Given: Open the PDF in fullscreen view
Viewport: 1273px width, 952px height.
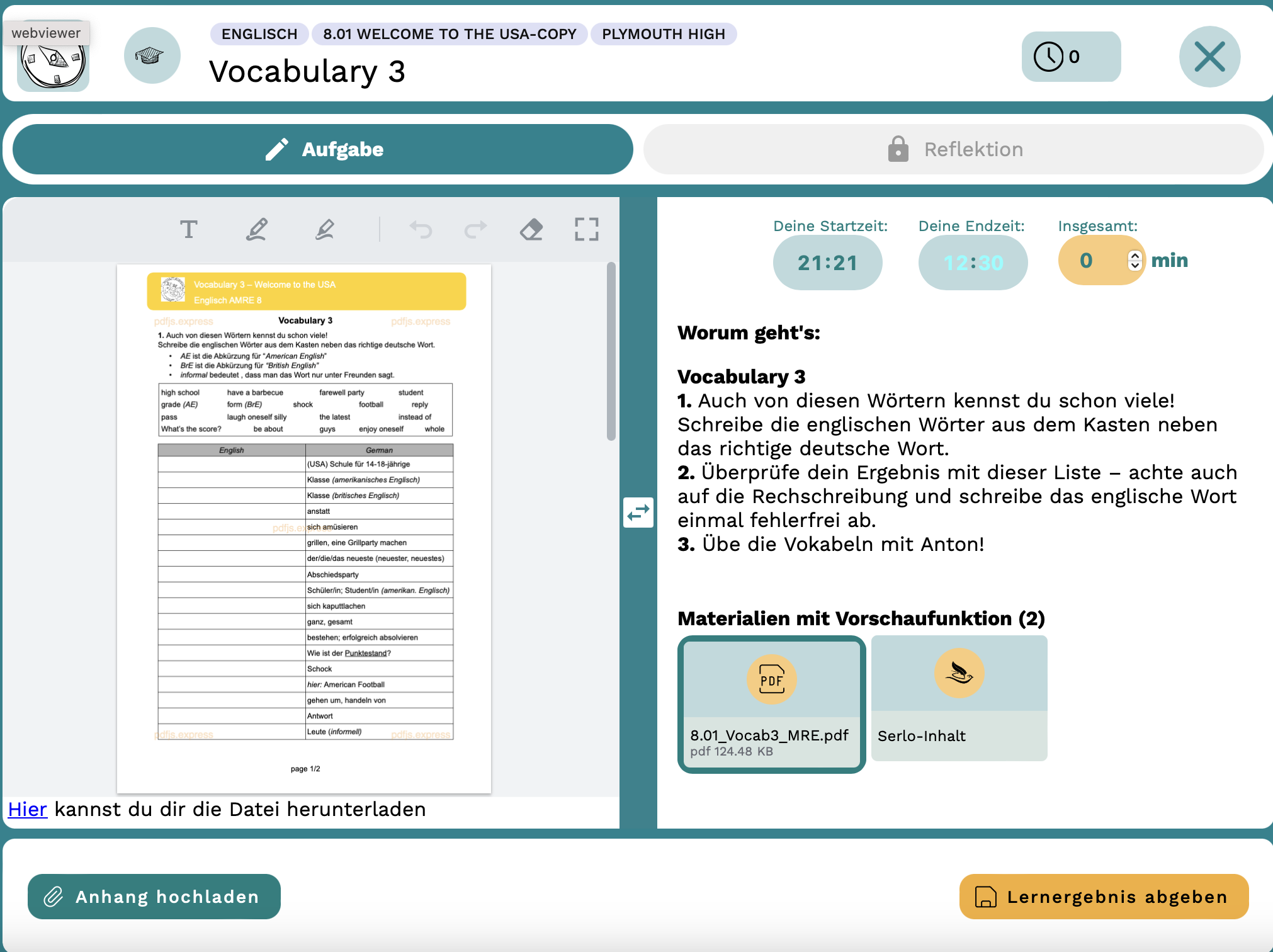Looking at the screenshot, I should [586, 230].
